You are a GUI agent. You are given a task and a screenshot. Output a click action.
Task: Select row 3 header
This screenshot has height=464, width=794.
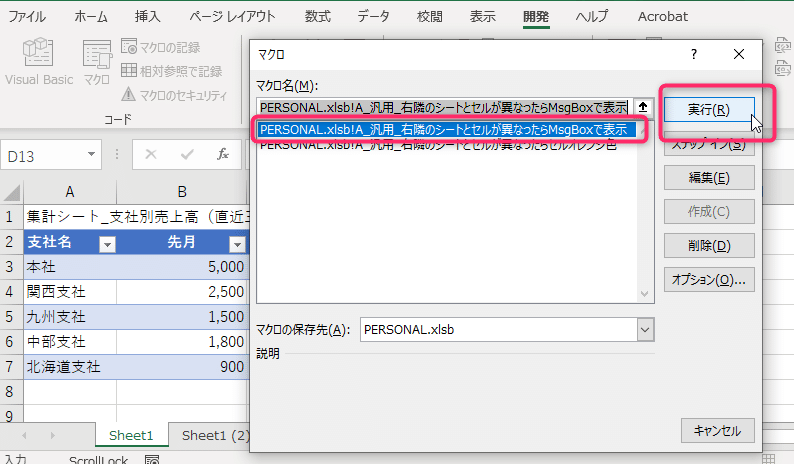(x=10, y=267)
